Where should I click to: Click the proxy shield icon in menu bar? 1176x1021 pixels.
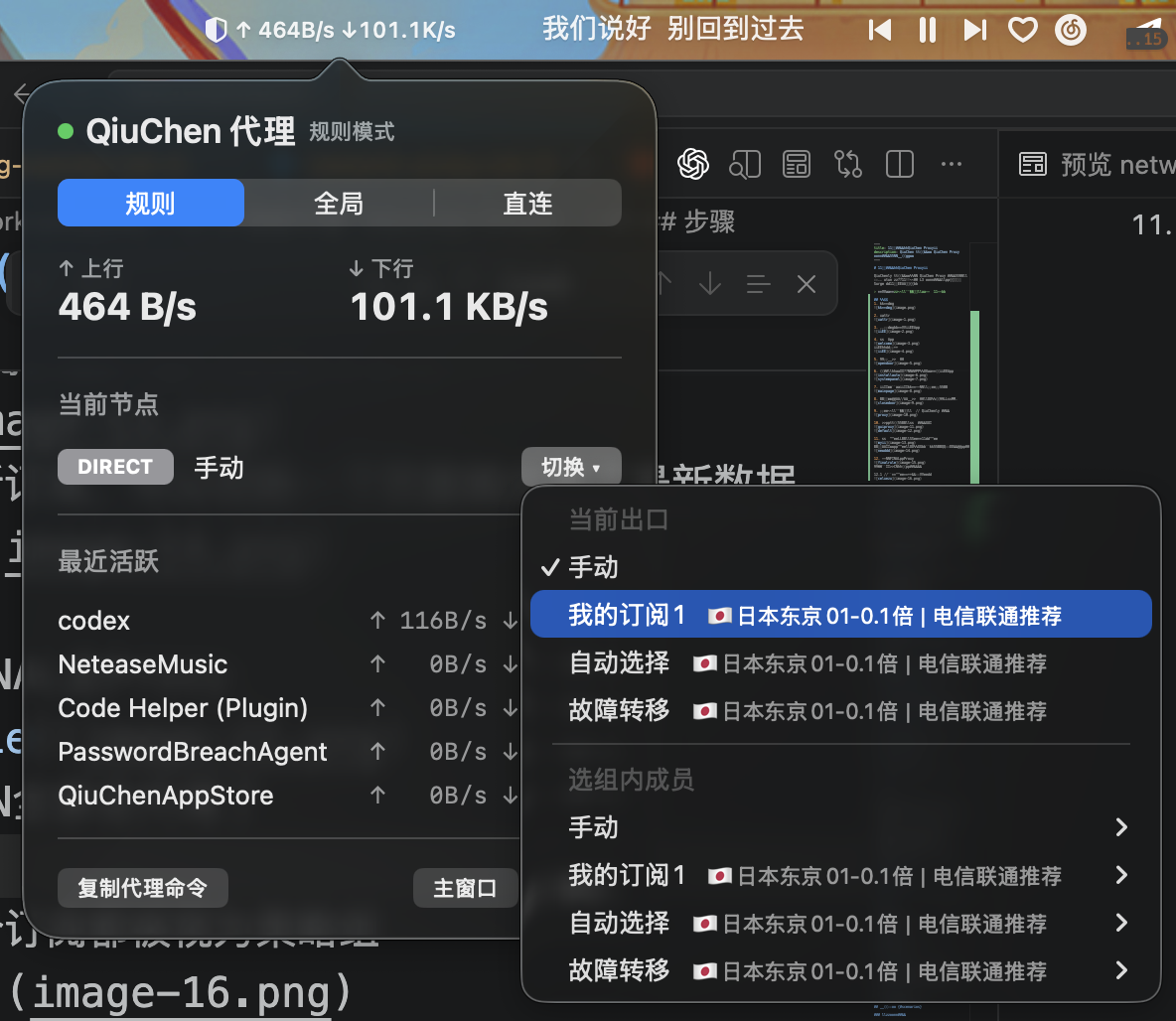[216, 30]
